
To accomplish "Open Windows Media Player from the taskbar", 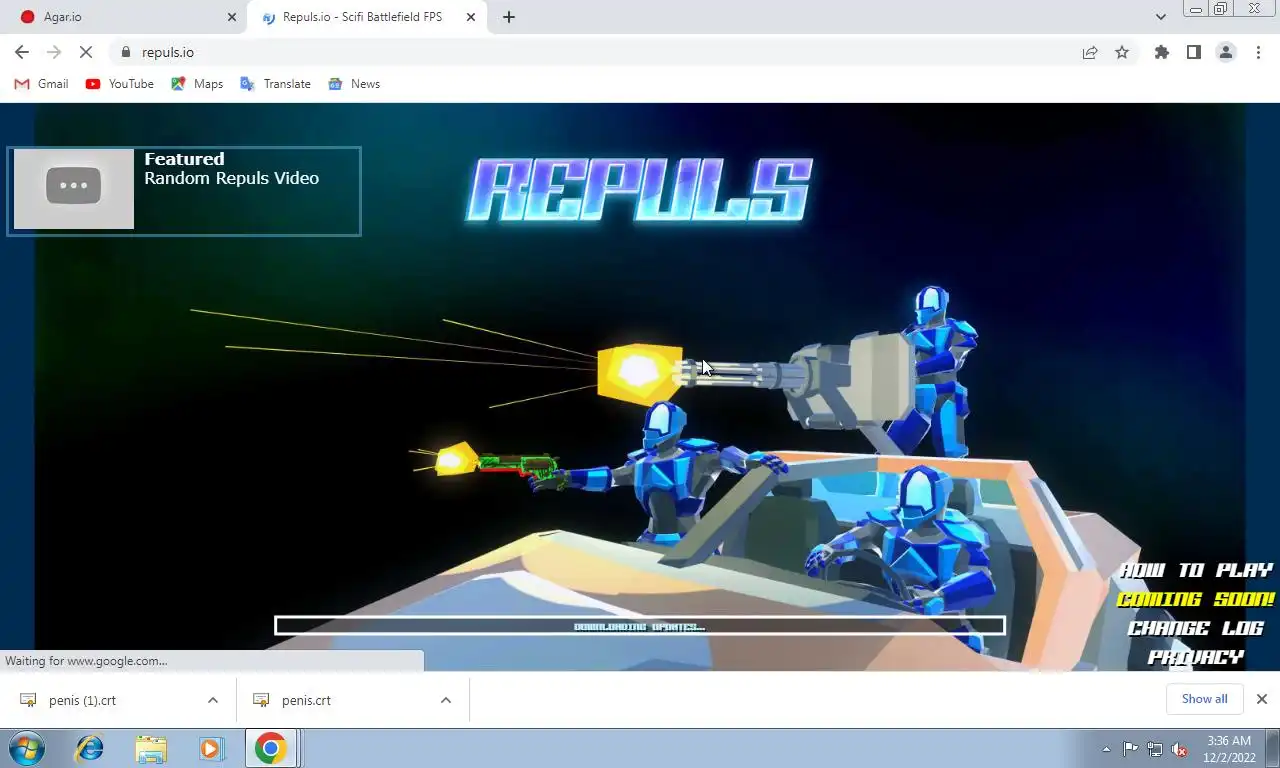I will (211, 748).
